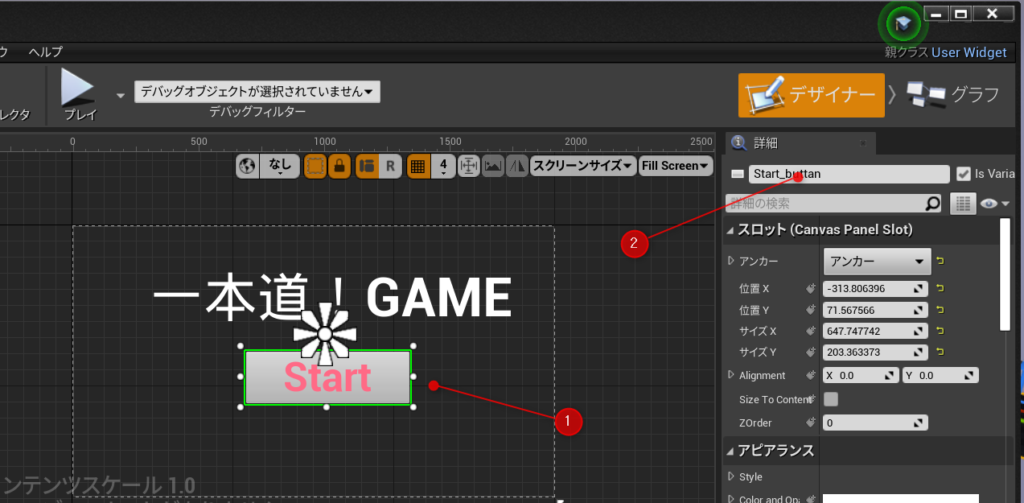Click the property matrix grid icon
The width and height of the screenshot is (1024, 503).
click(x=963, y=203)
